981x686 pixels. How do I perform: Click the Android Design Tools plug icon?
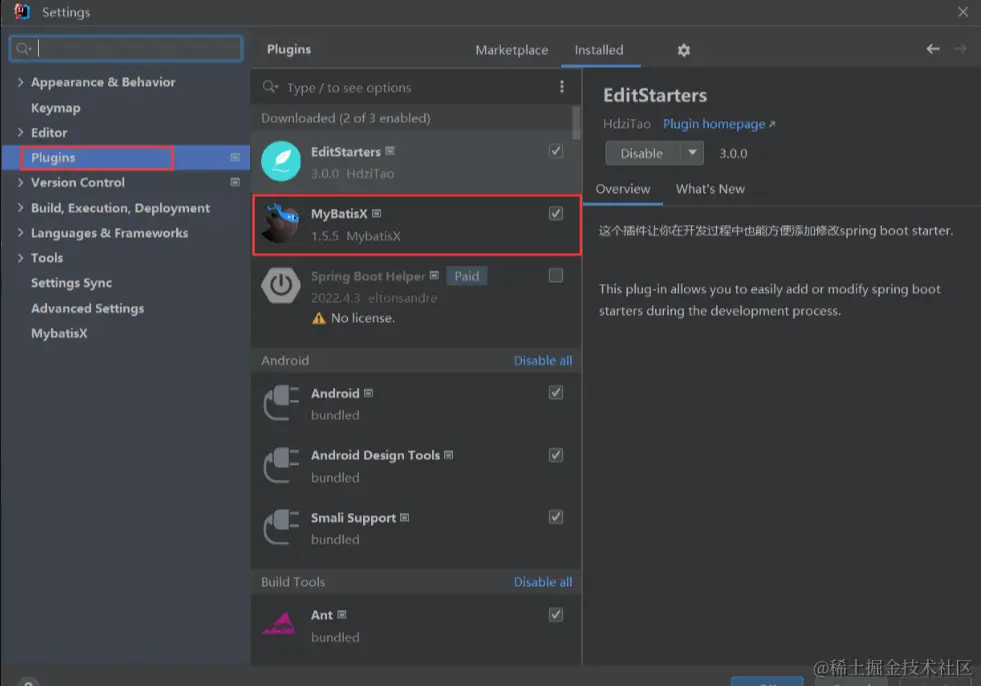(x=281, y=465)
